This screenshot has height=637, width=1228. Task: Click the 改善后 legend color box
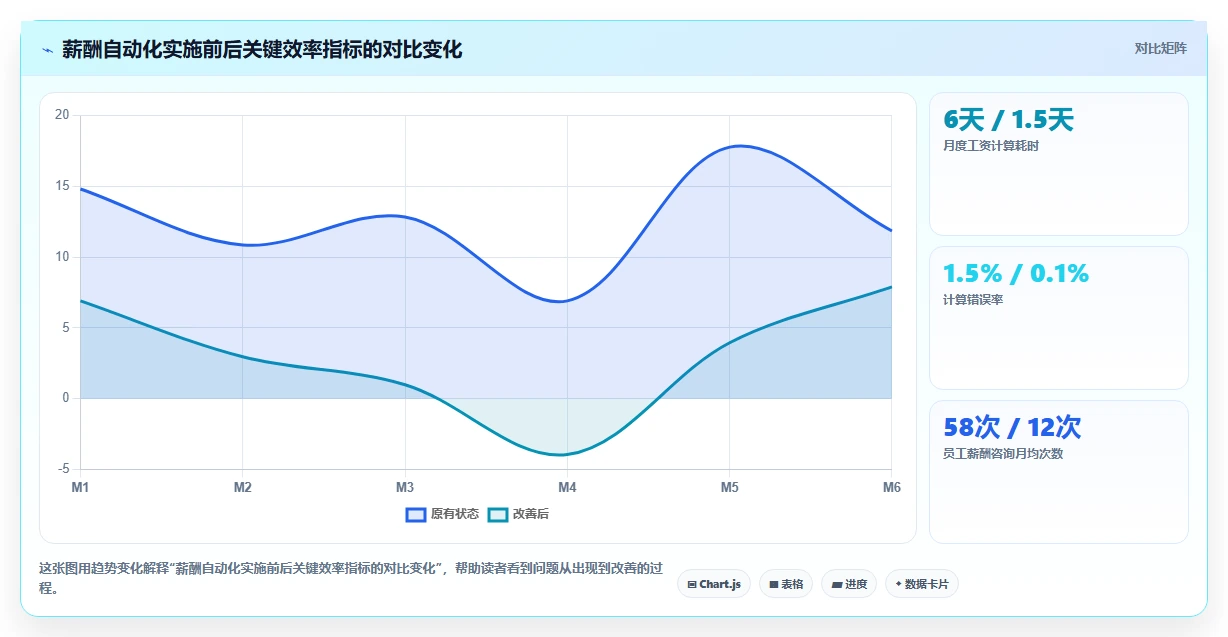498,514
